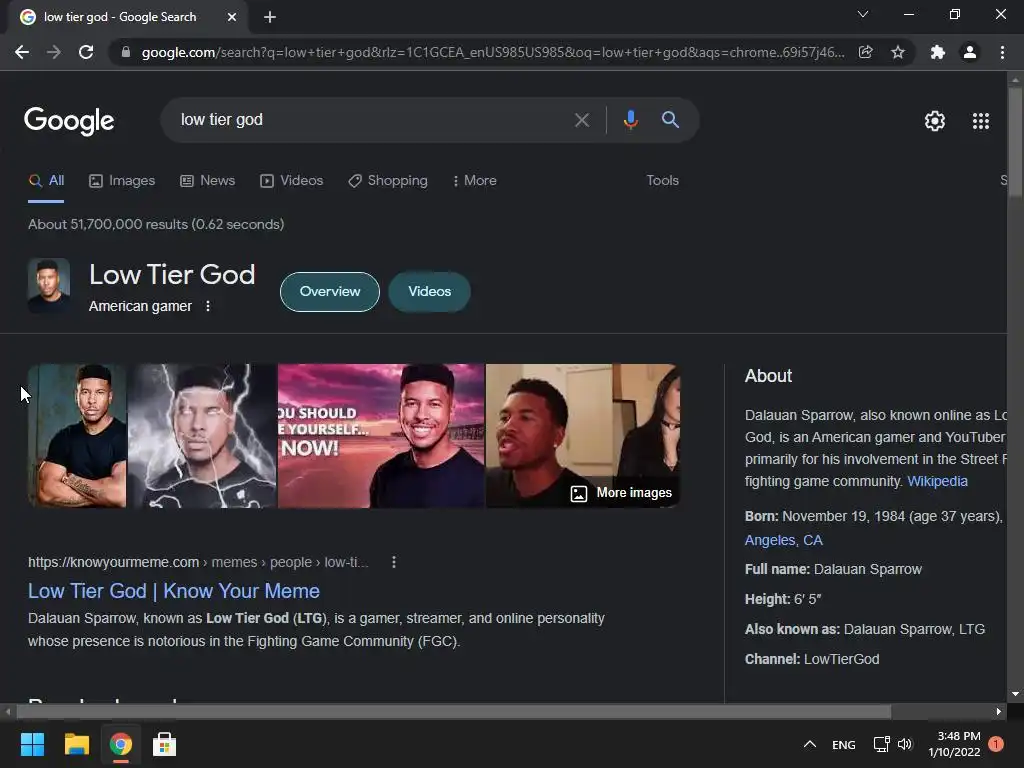This screenshot has height=768, width=1024.
Task: Click the magnifier search button
Action: [x=670, y=120]
